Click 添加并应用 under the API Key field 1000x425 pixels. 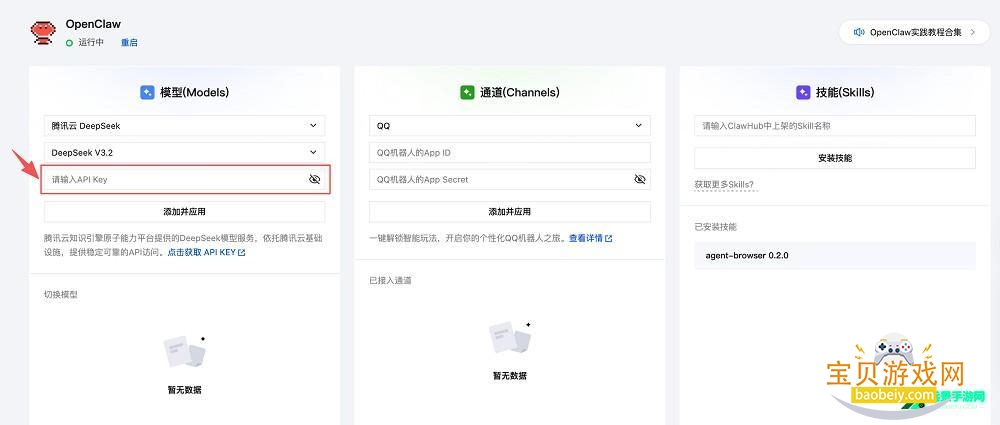click(184, 212)
